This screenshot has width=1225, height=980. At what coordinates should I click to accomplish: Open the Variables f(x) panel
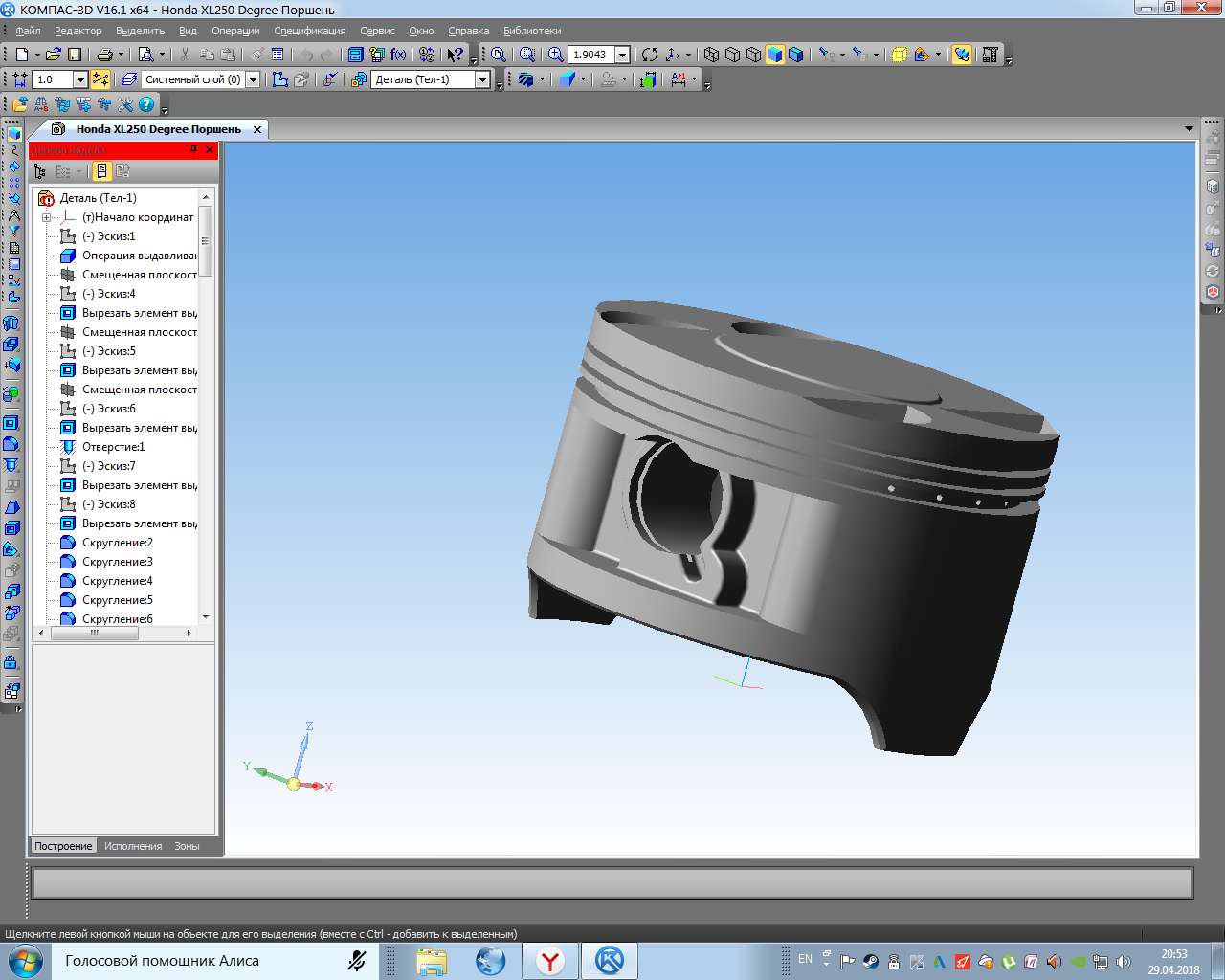398,55
